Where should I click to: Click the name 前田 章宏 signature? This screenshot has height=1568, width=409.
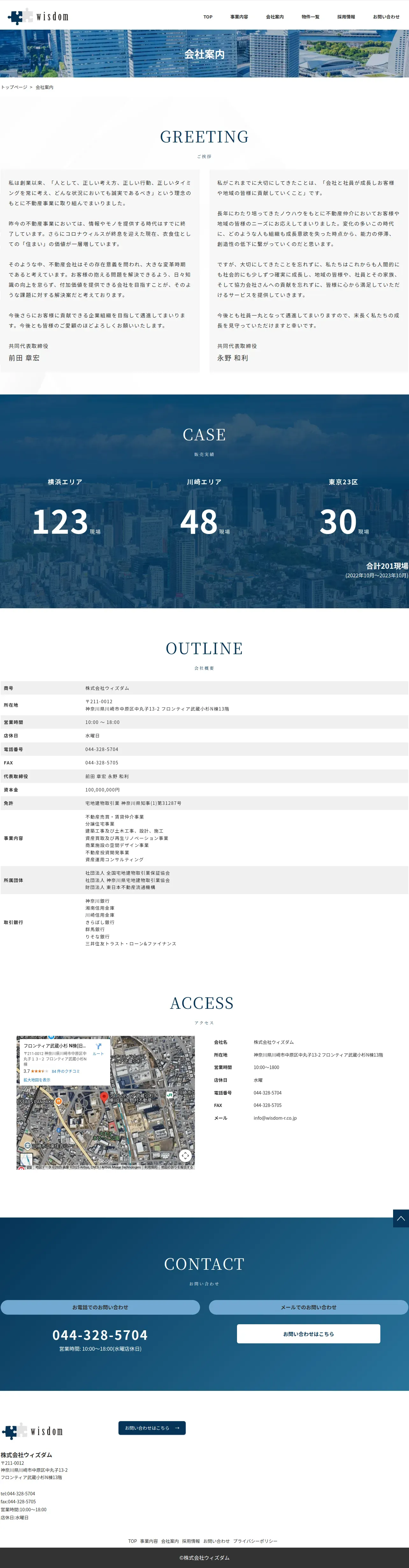pos(24,358)
